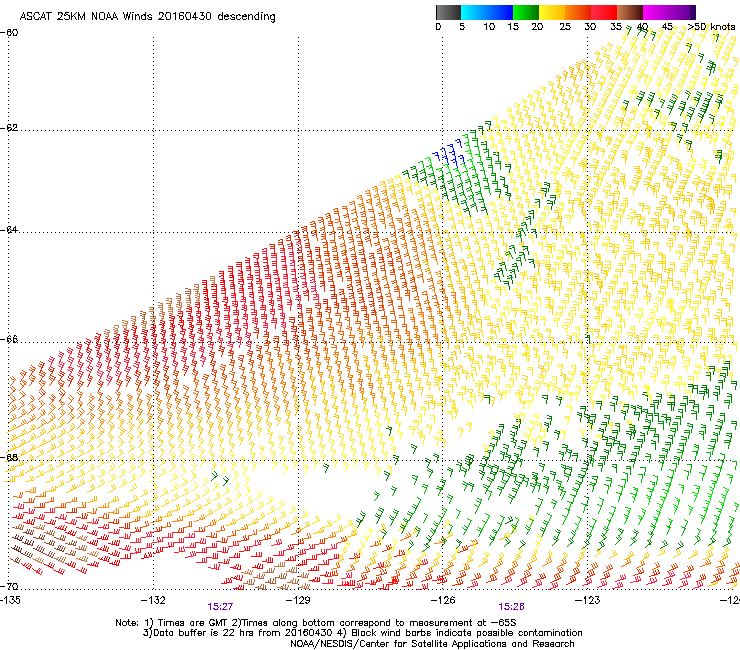The image size is (740, 650).
Task: Click the magenta-purple 40-50 knots legend swatch
Action: (669, 12)
